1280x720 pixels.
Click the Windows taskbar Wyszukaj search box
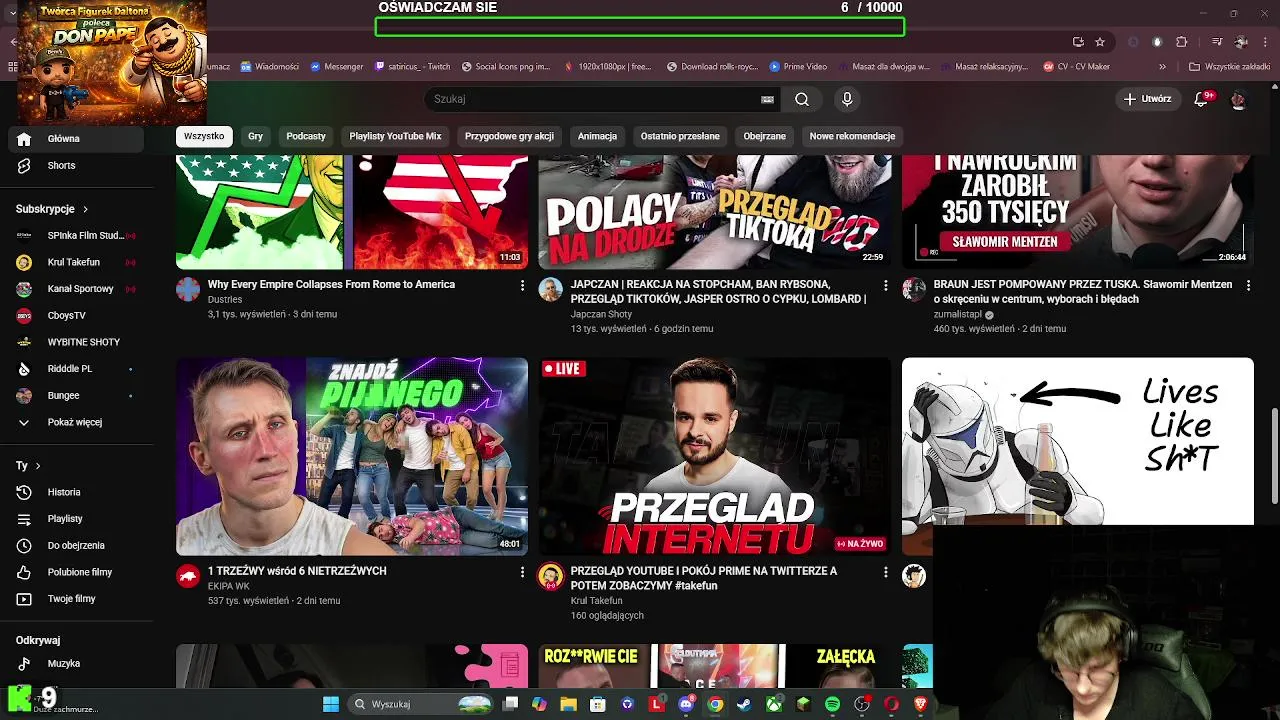(x=422, y=704)
